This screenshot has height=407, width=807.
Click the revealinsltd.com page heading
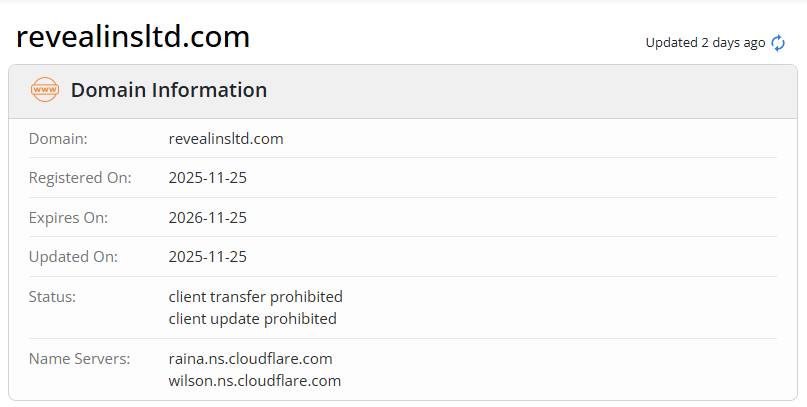[133, 37]
